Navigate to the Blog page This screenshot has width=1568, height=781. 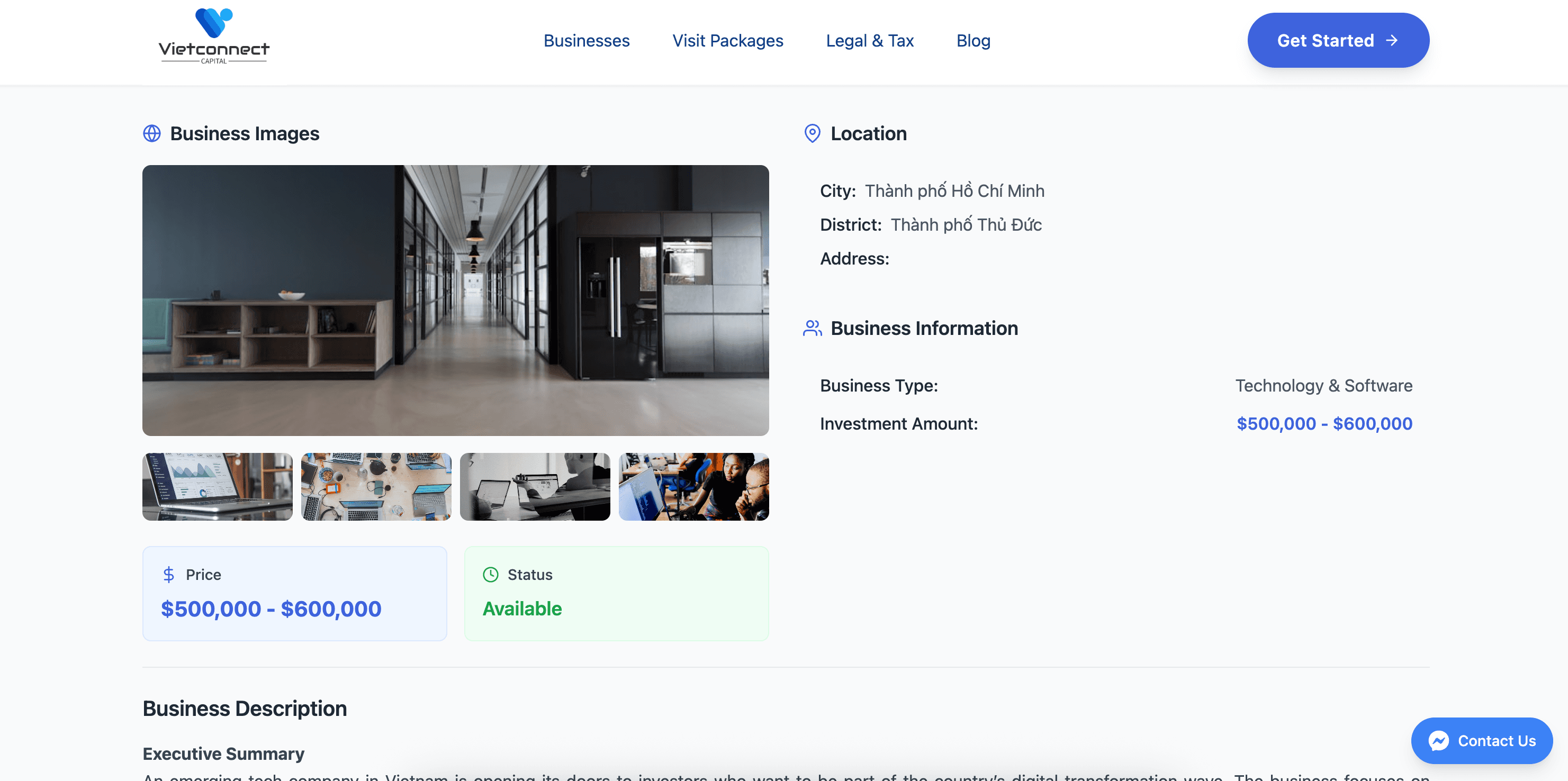972,41
